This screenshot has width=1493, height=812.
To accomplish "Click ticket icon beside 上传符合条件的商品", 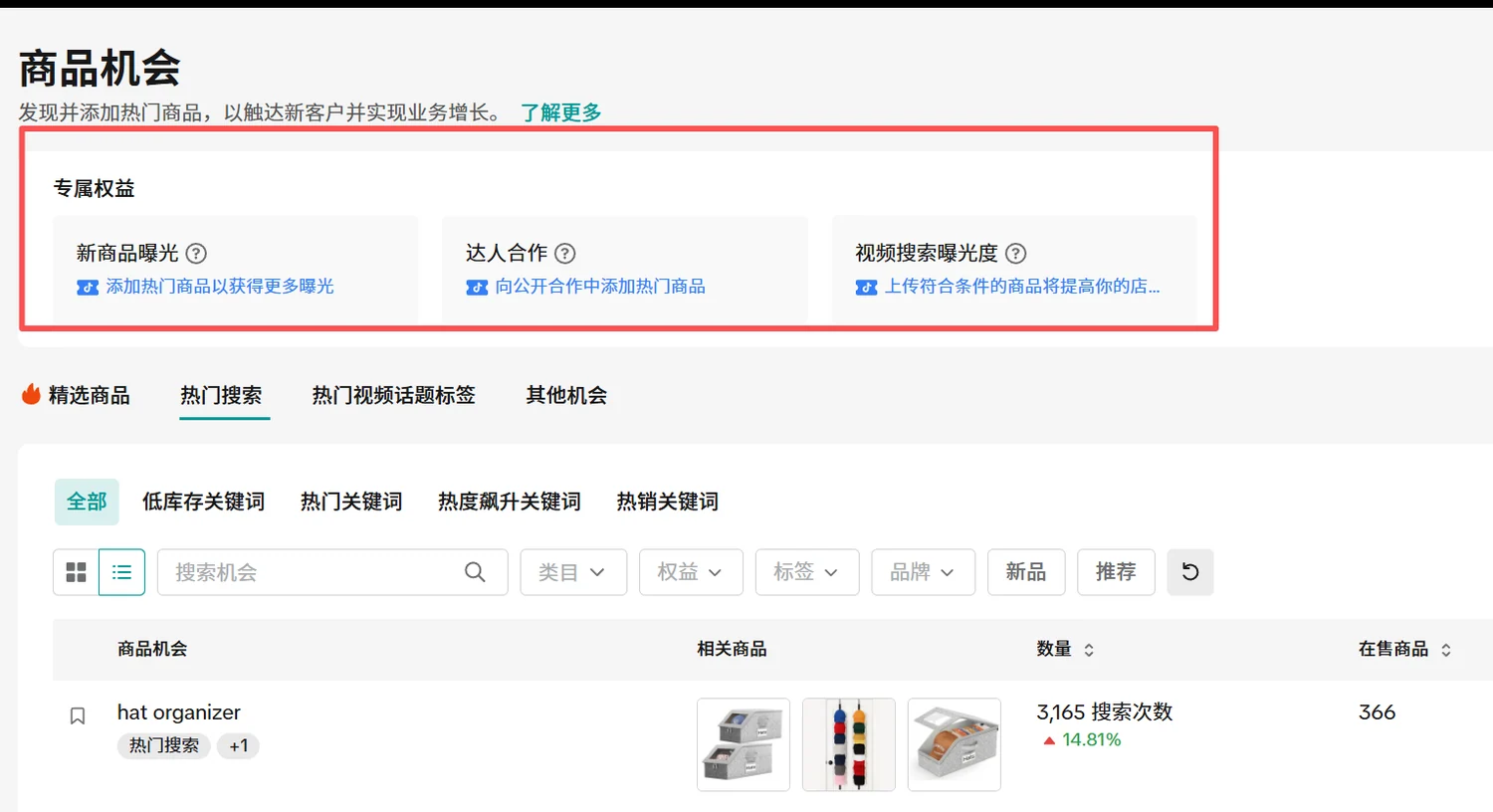I will coord(866,288).
